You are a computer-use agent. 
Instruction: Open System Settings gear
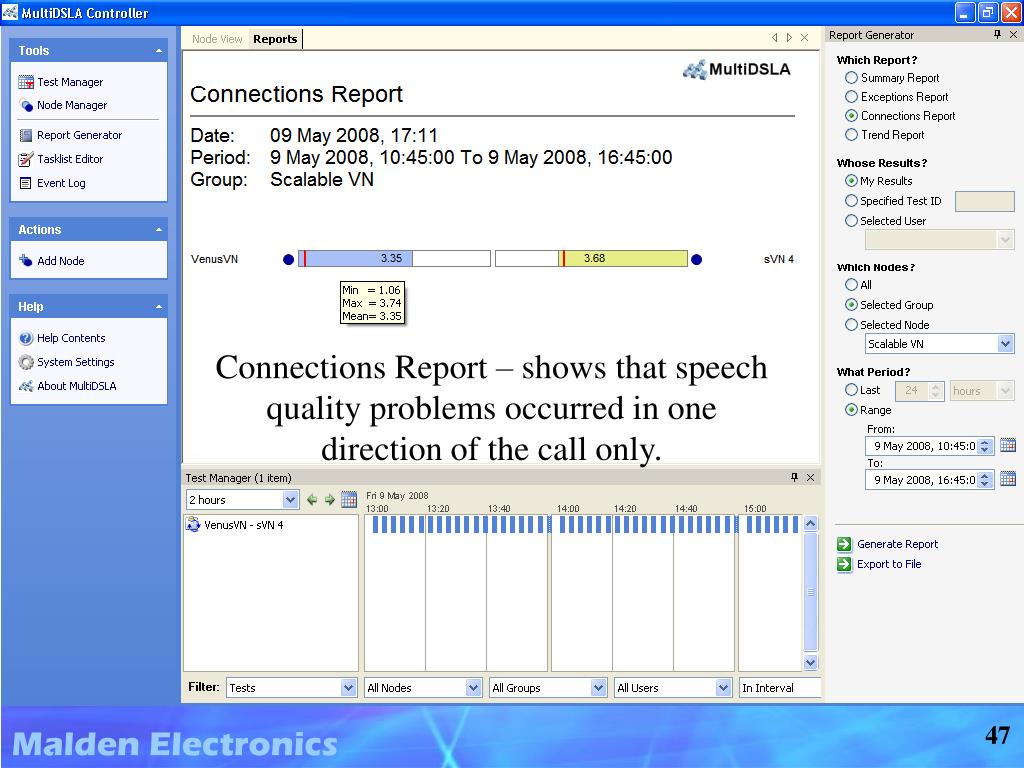click(x=25, y=362)
